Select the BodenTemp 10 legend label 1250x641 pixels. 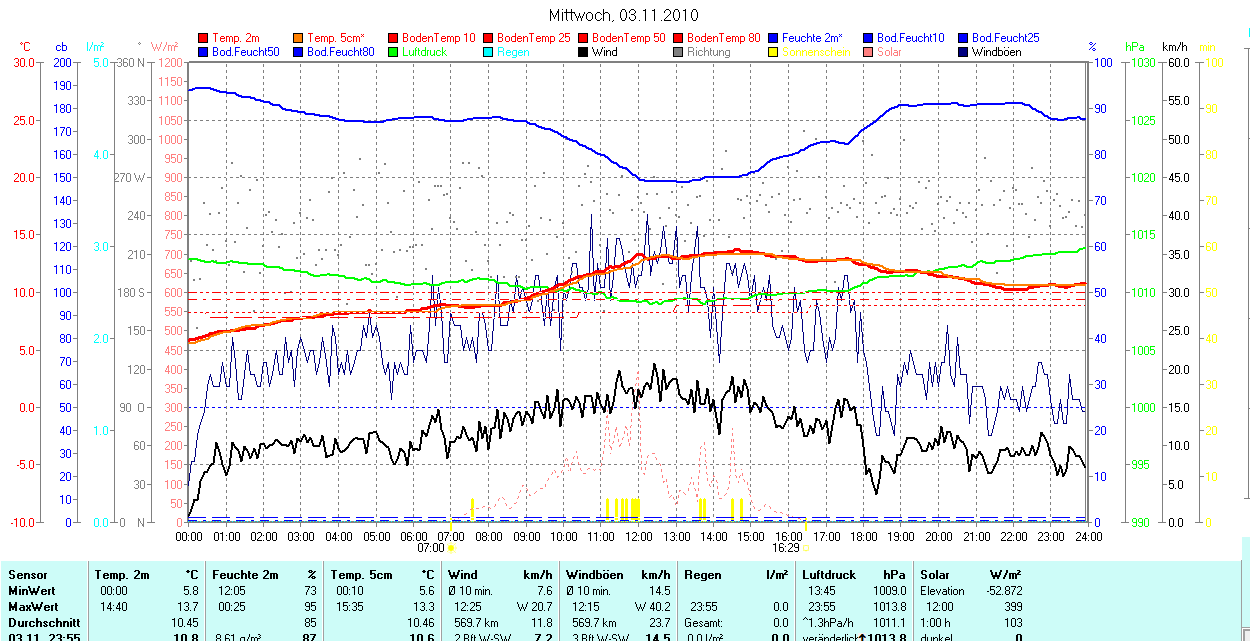[x=438, y=37]
